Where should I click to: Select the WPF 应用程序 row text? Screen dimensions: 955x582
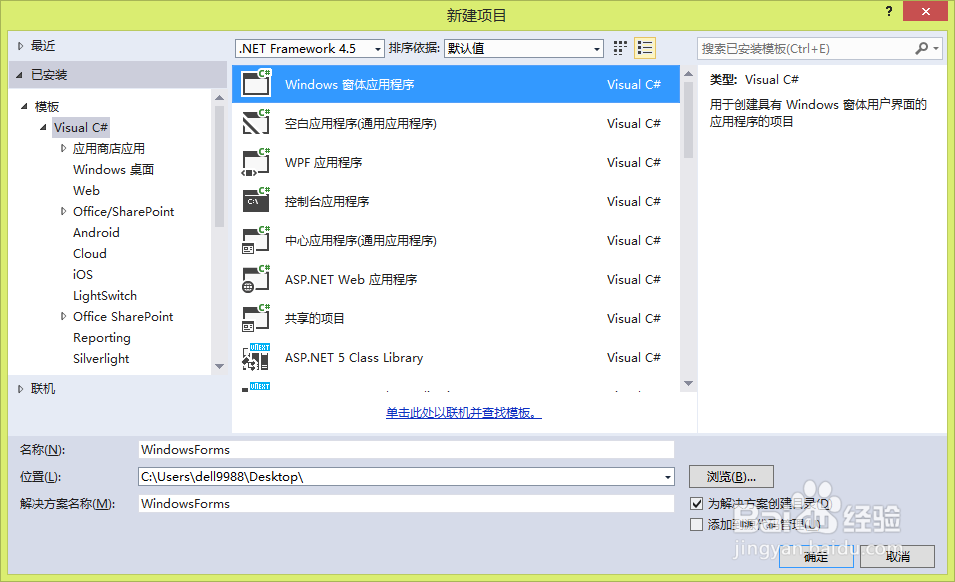(x=323, y=162)
